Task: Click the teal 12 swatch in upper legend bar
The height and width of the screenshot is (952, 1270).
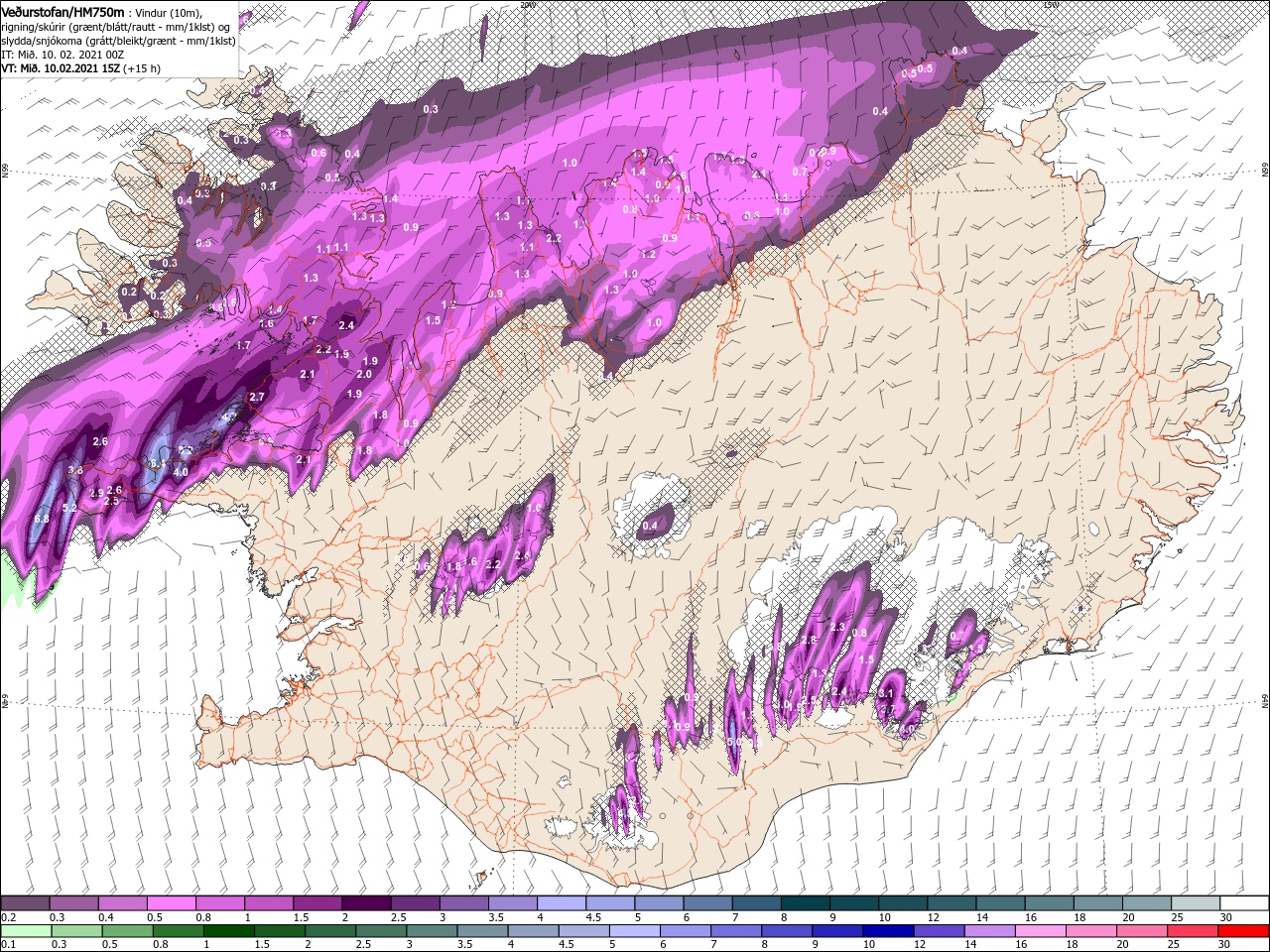Action: click(x=951, y=903)
